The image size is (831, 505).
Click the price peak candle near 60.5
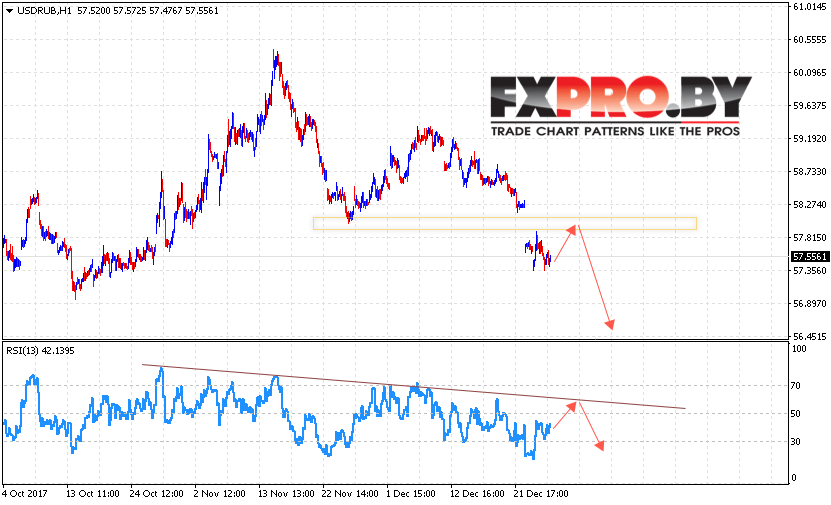coord(275,59)
